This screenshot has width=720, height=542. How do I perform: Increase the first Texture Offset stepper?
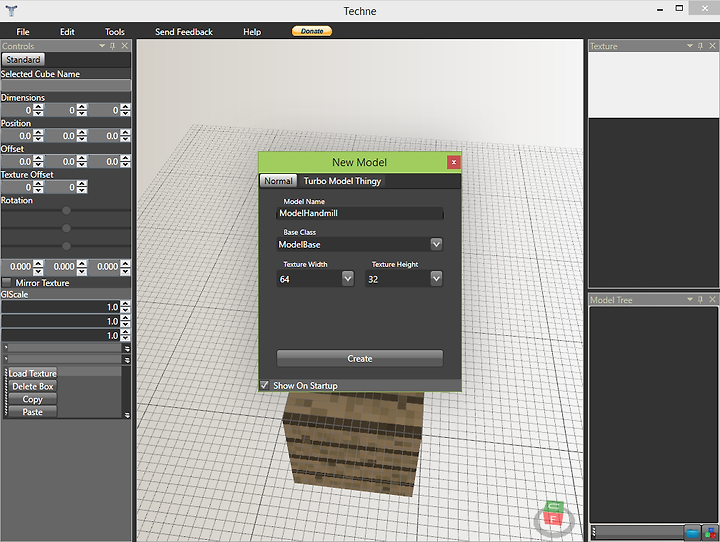pyautogui.click(x=39, y=184)
